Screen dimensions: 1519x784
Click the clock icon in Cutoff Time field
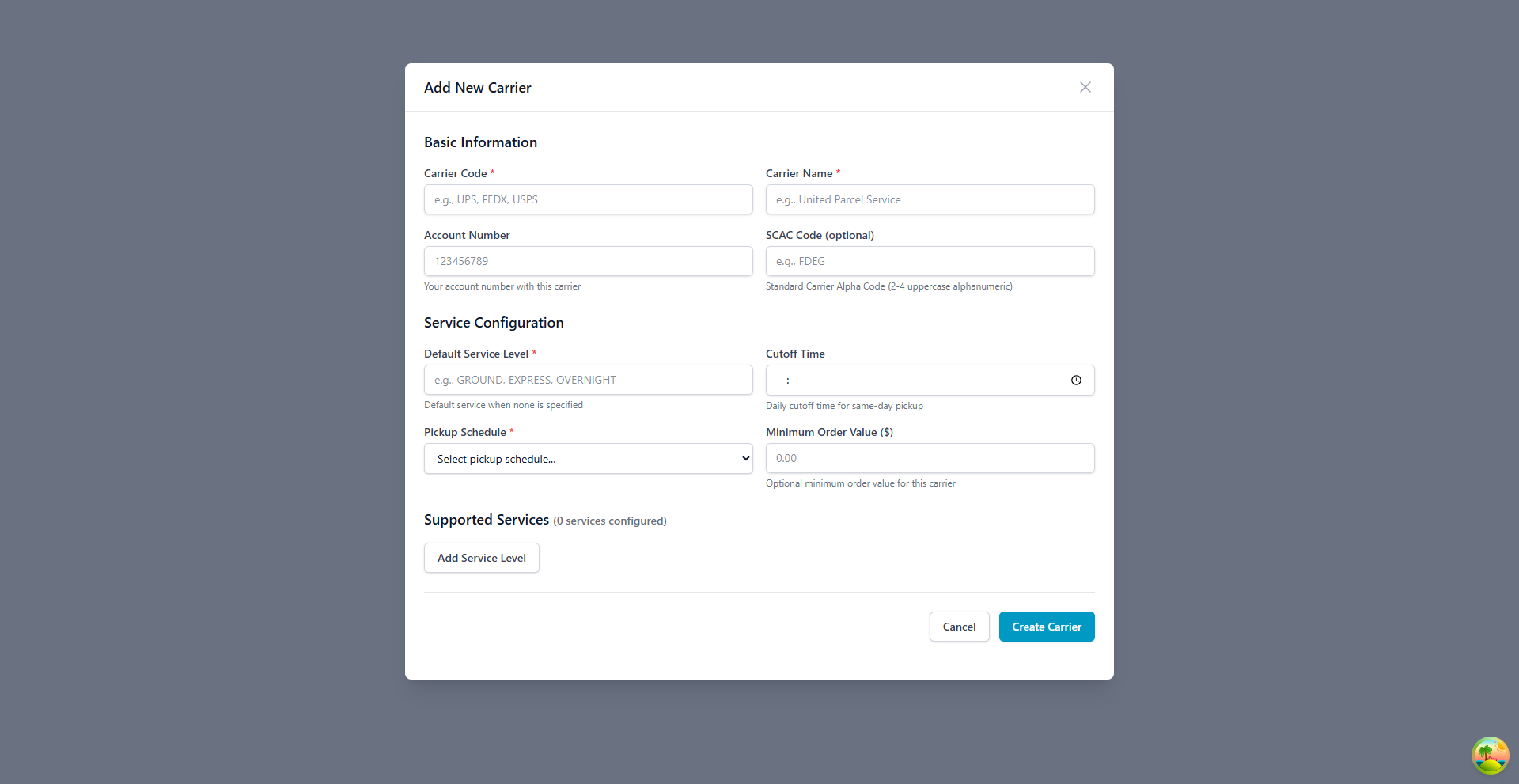(1076, 380)
